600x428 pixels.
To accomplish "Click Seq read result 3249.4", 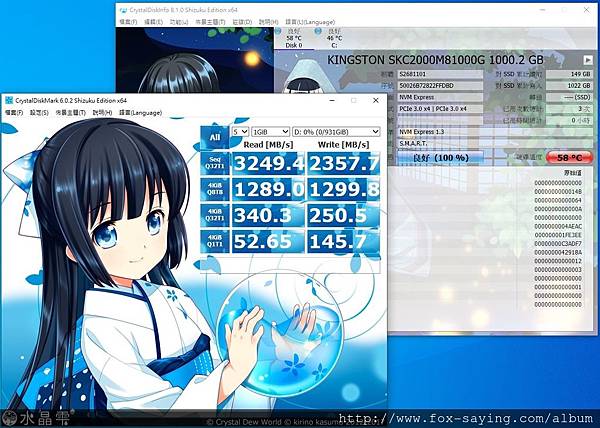I will (x=268, y=163).
